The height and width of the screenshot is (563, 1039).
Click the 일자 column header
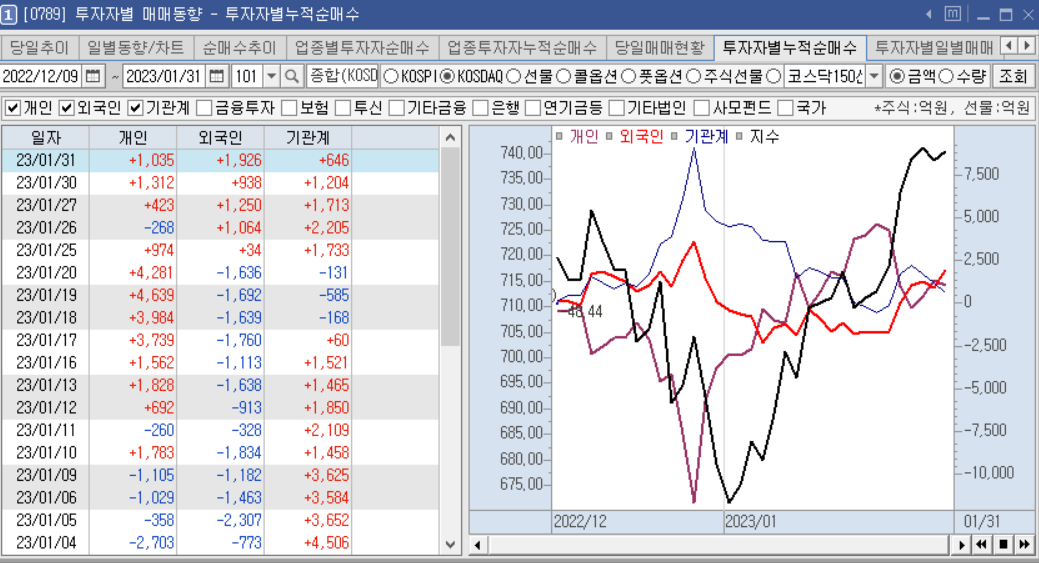(x=46, y=138)
